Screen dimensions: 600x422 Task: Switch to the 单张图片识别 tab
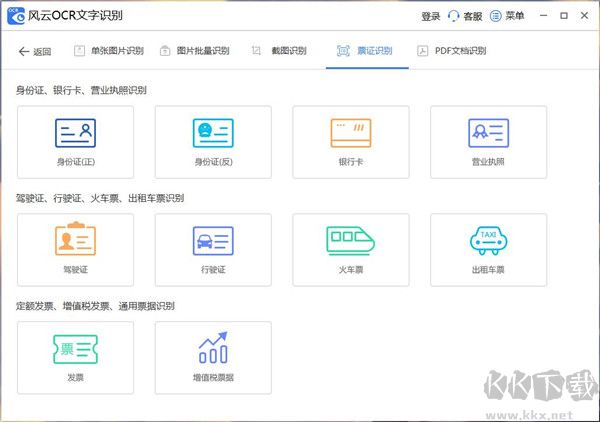[109, 51]
